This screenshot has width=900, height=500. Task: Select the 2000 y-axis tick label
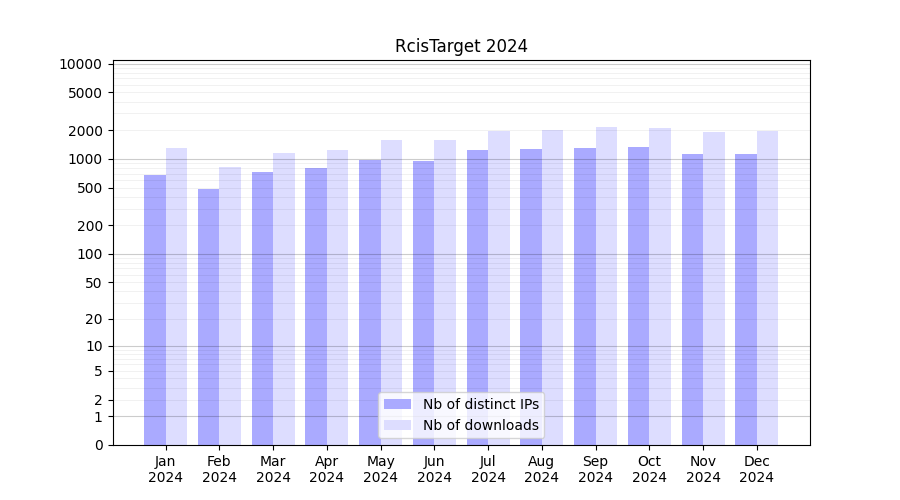pos(84,131)
